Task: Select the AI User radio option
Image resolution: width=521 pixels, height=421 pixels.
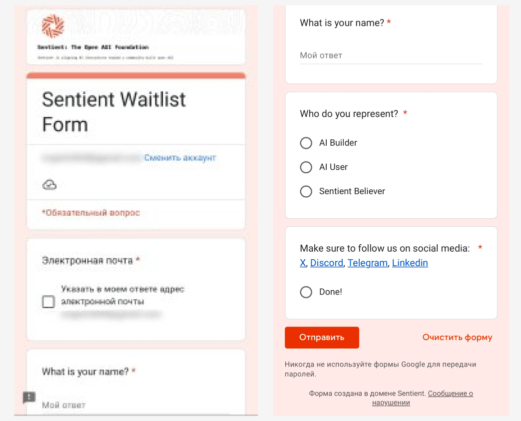Action: coord(306,167)
